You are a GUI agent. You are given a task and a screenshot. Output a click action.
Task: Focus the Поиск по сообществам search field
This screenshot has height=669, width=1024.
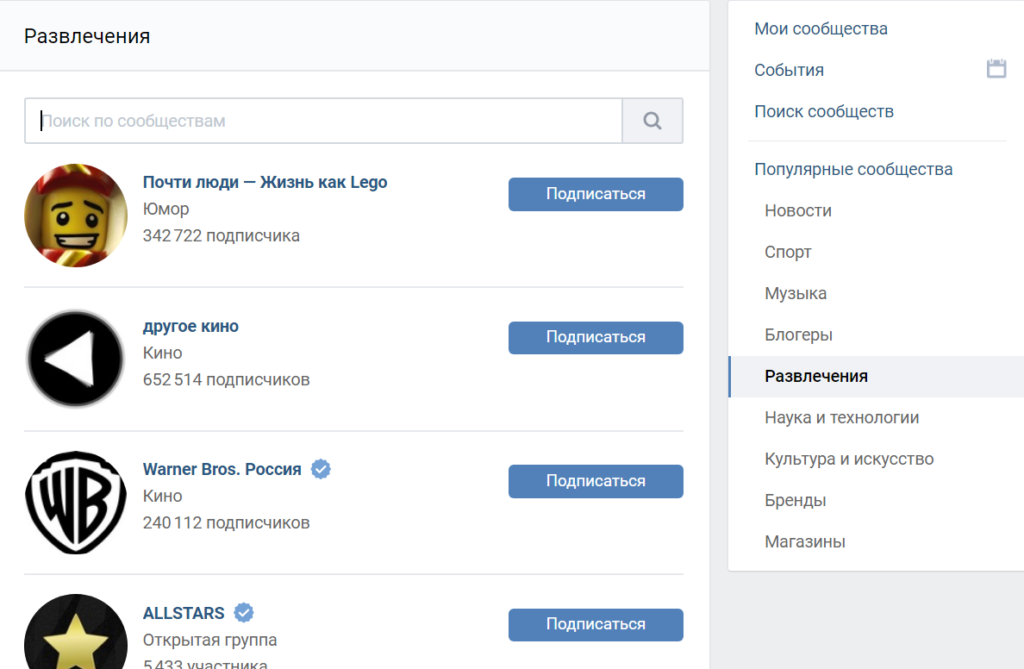coord(323,121)
